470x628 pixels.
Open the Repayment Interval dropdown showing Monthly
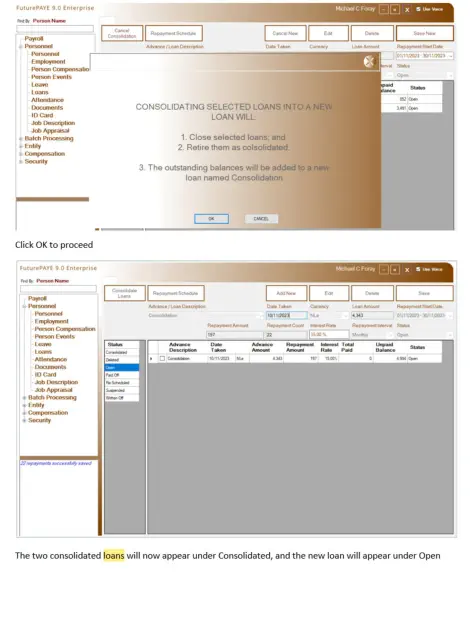point(391,335)
